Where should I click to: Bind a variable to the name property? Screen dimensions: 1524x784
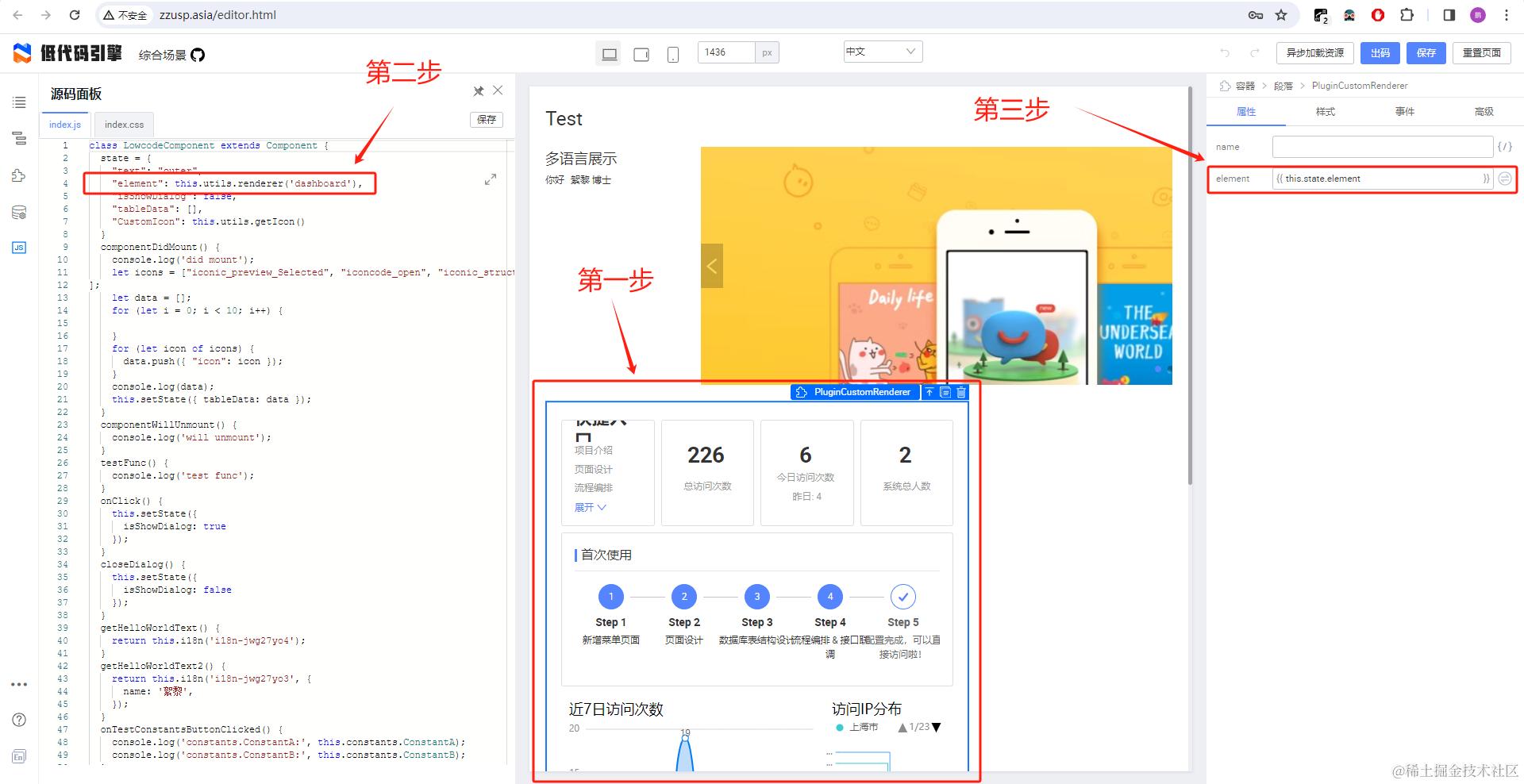(x=1504, y=147)
